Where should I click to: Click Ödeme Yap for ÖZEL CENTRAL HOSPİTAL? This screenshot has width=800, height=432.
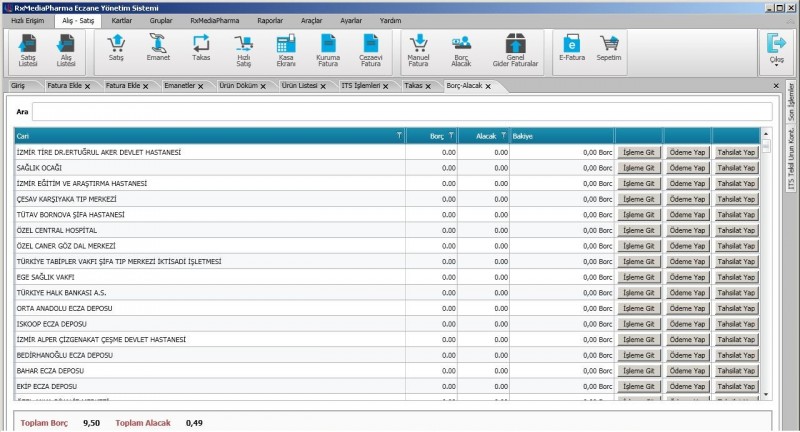[x=686, y=230]
